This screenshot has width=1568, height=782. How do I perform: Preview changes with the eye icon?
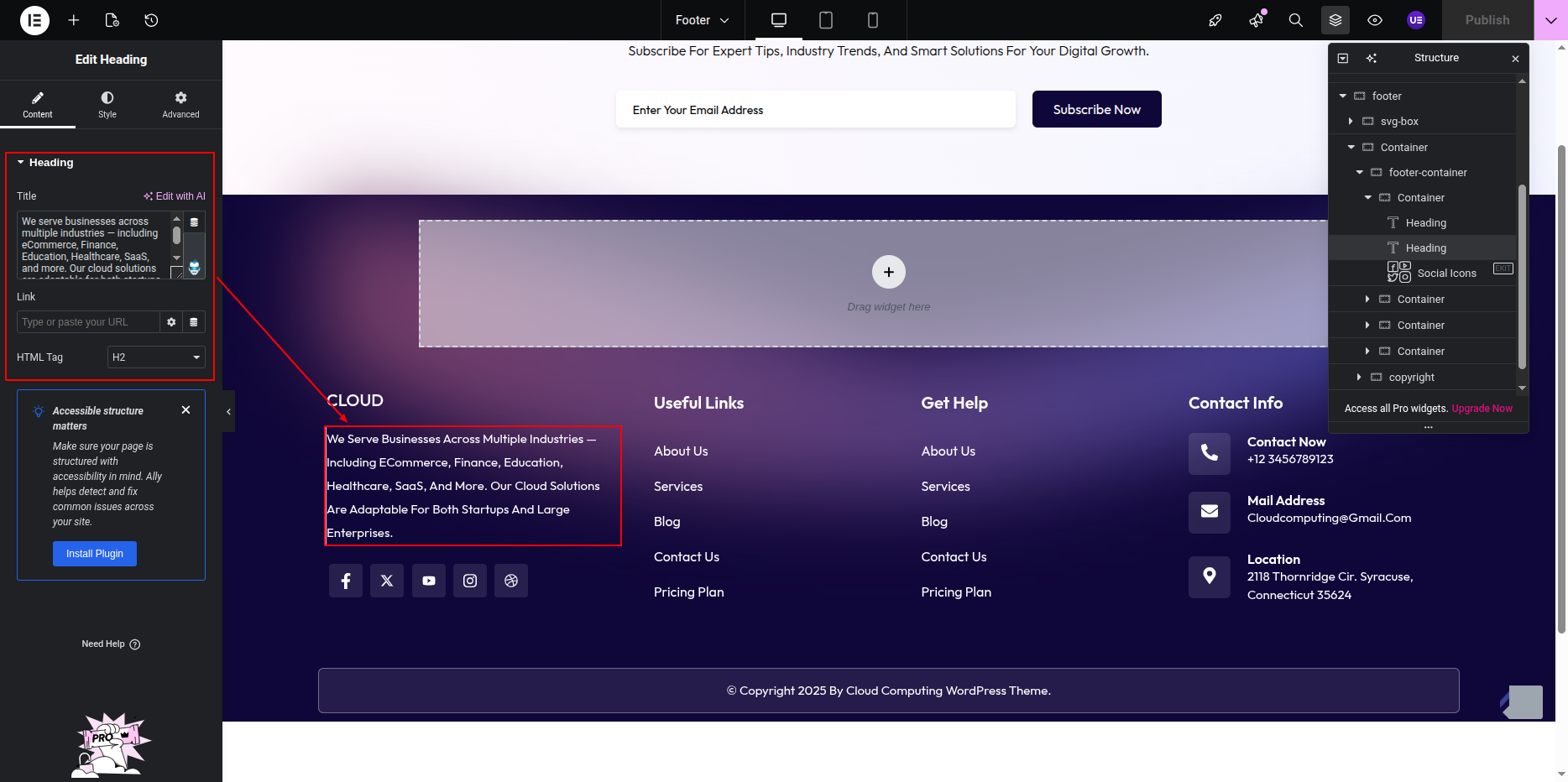tap(1375, 20)
